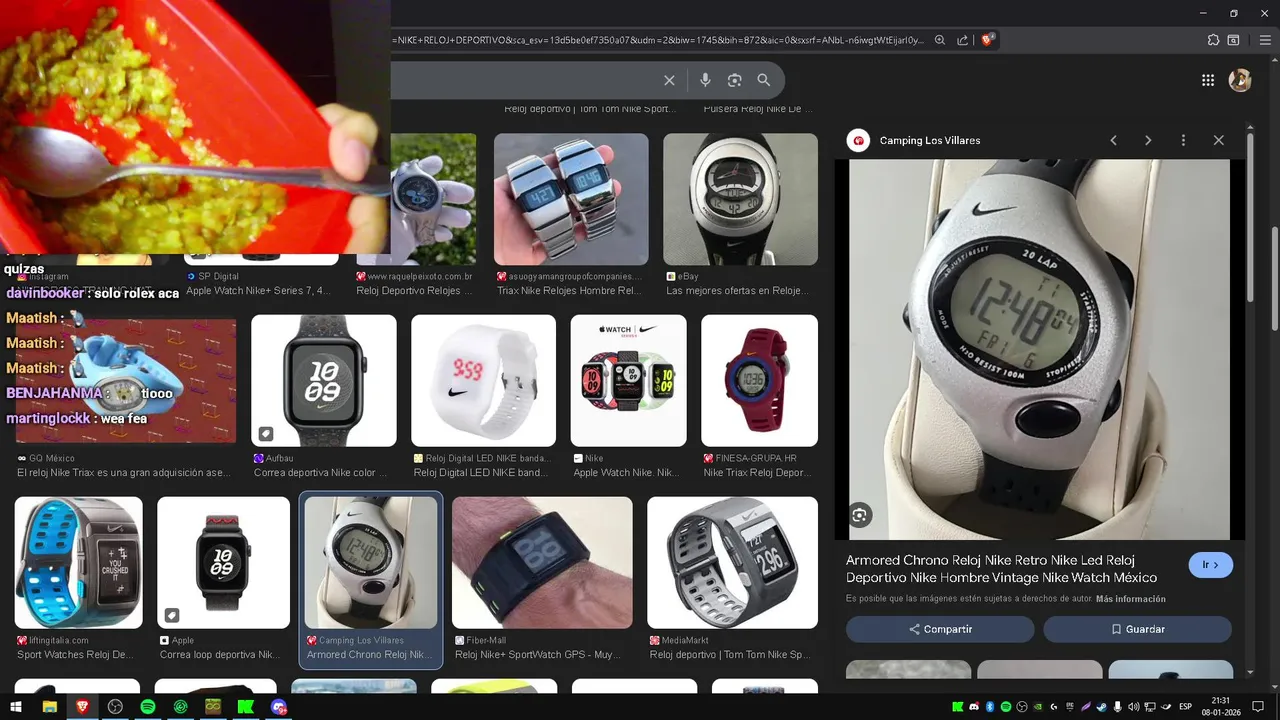Open Brave Shields icon
This screenshot has height=720, width=1280.
987,40
